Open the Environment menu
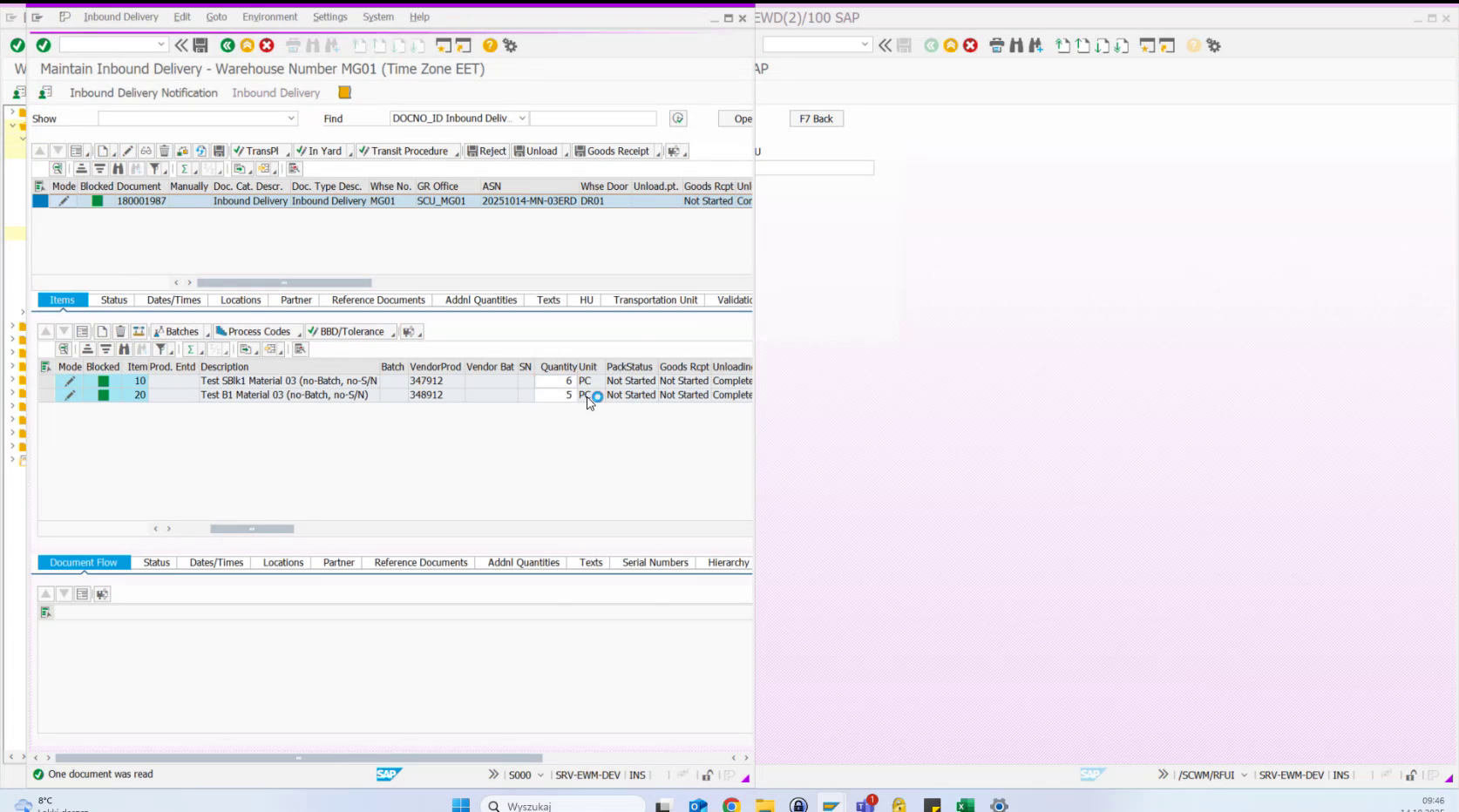Image resolution: width=1459 pixels, height=812 pixels. [270, 17]
